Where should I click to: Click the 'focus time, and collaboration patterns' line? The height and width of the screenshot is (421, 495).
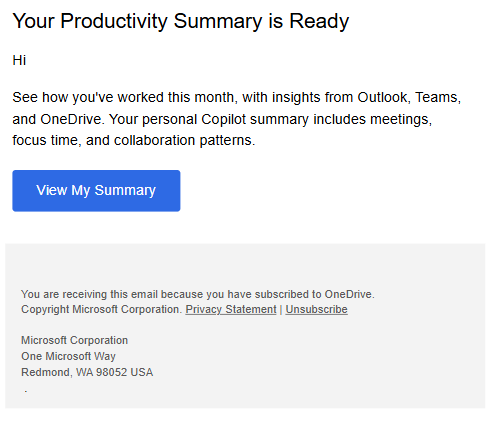(x=134, y=140)
